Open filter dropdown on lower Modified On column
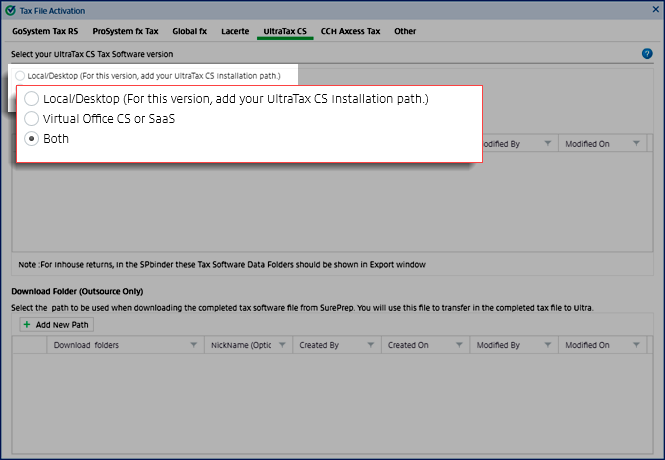 pos(635,345)
